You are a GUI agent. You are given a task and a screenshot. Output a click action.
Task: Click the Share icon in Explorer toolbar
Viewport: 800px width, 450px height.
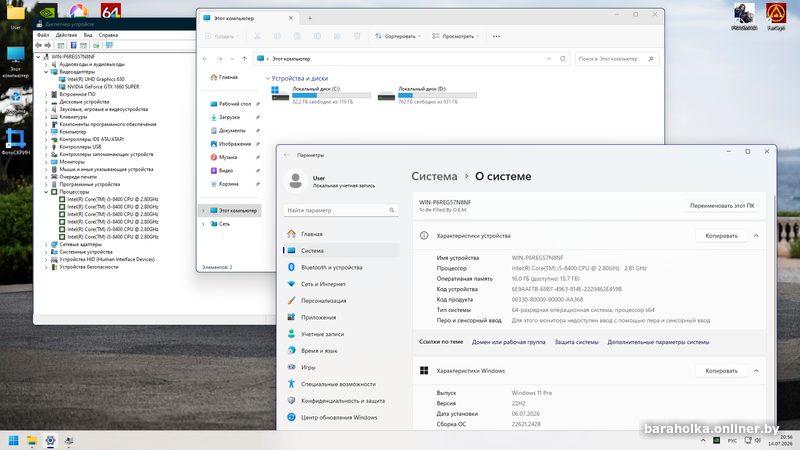(x=337, y=36)
